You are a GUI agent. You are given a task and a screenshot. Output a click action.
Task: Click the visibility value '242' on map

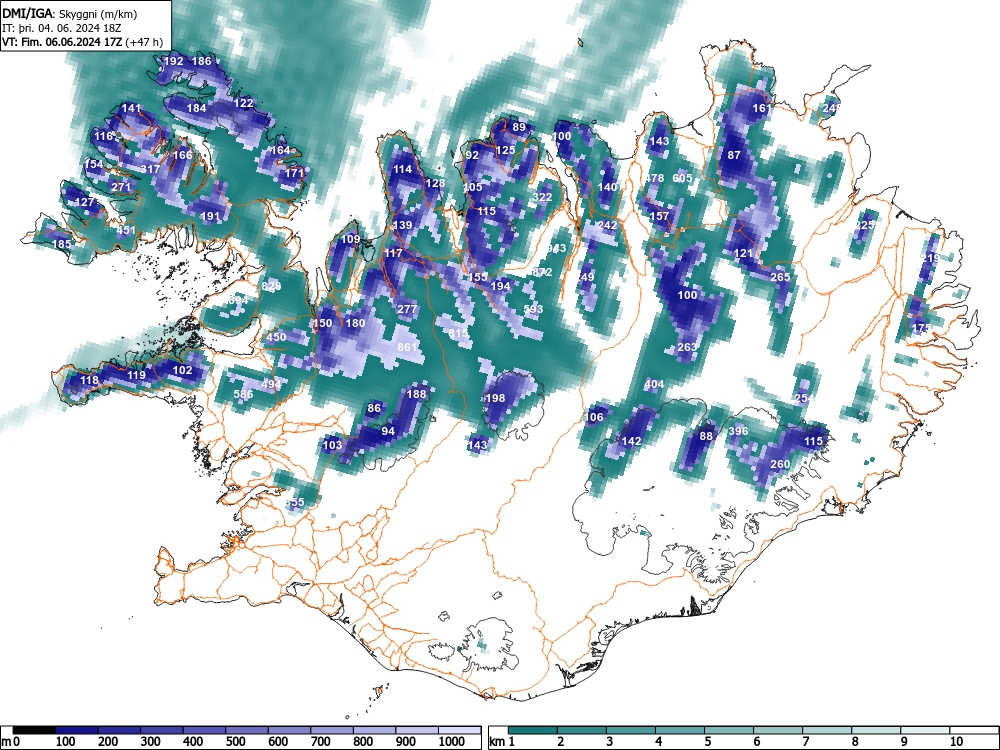pos(607,225)
